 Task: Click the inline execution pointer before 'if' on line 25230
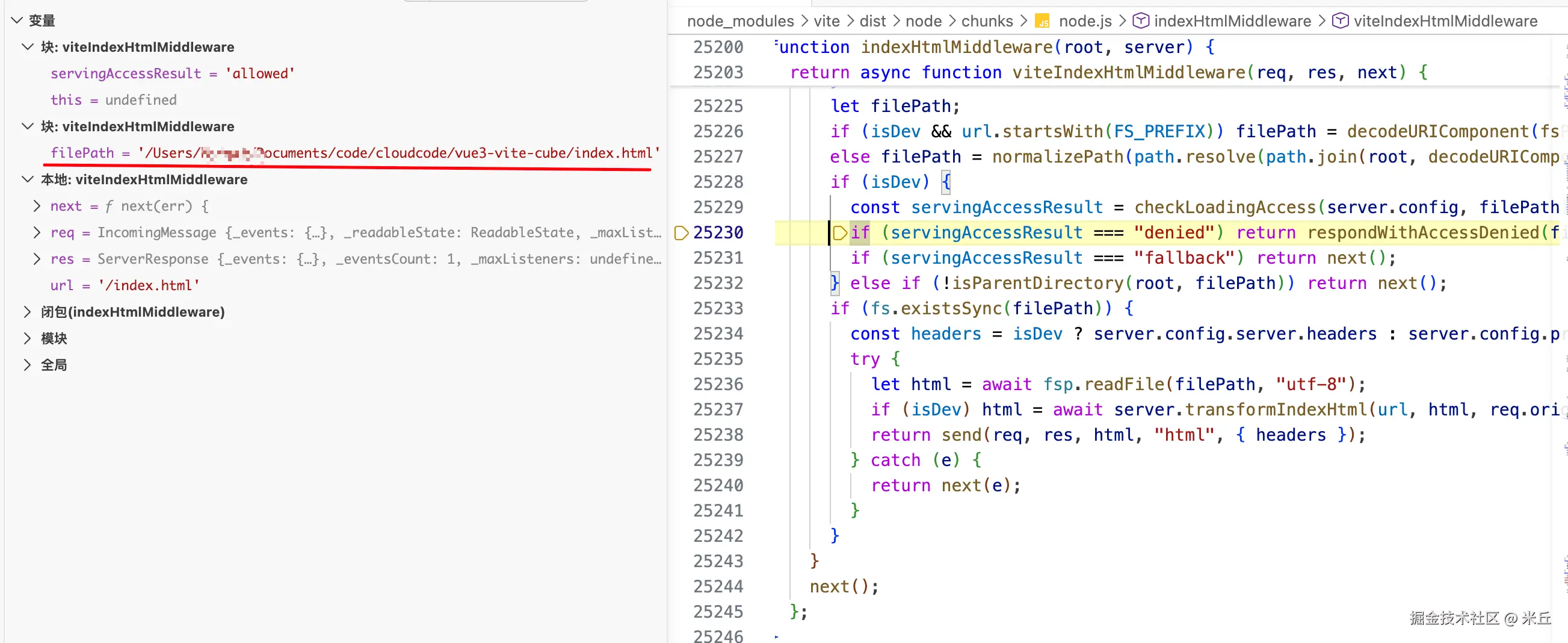click(x=839, y=232)
